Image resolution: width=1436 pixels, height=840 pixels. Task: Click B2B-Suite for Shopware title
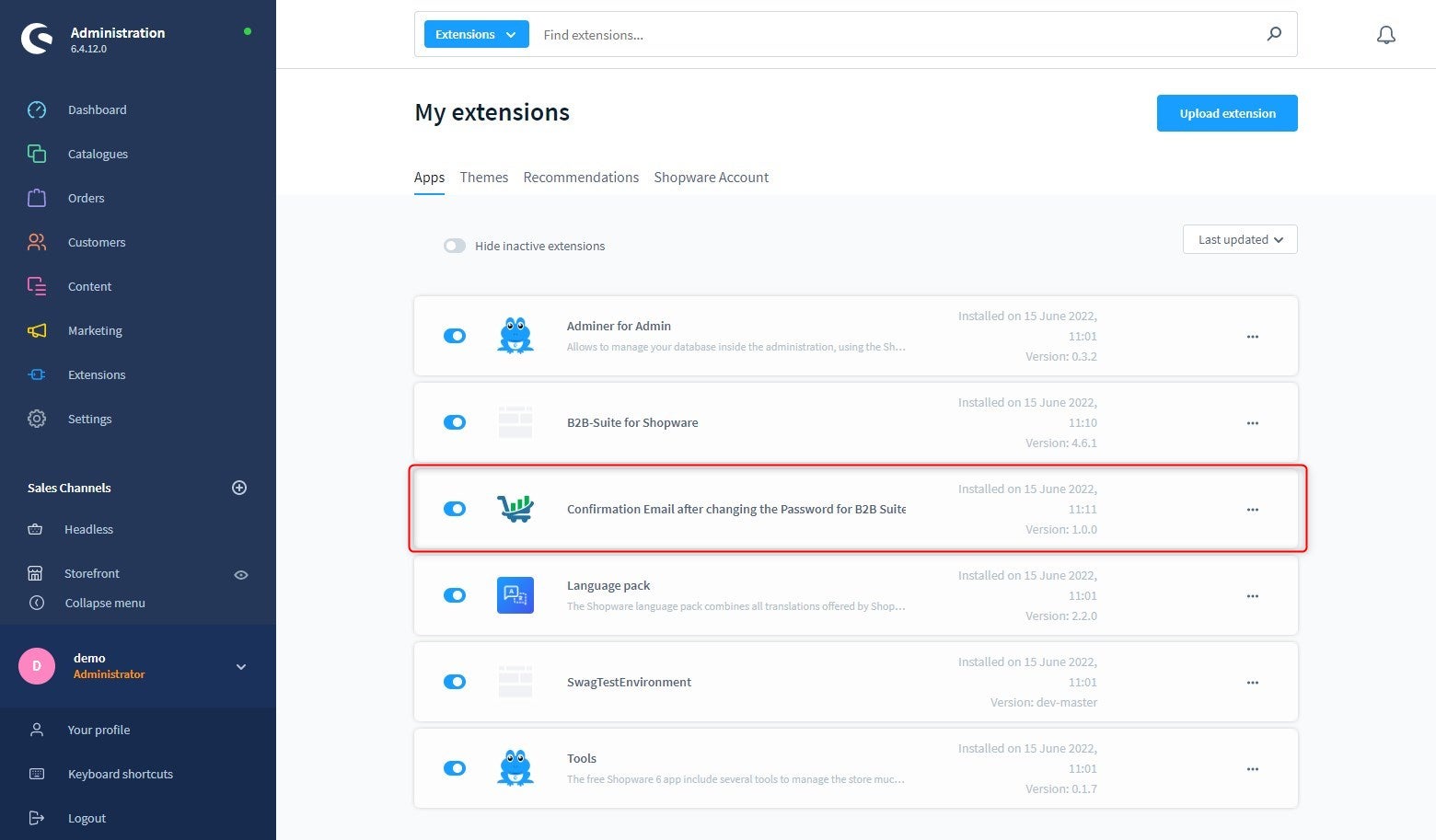coord(632,422)
